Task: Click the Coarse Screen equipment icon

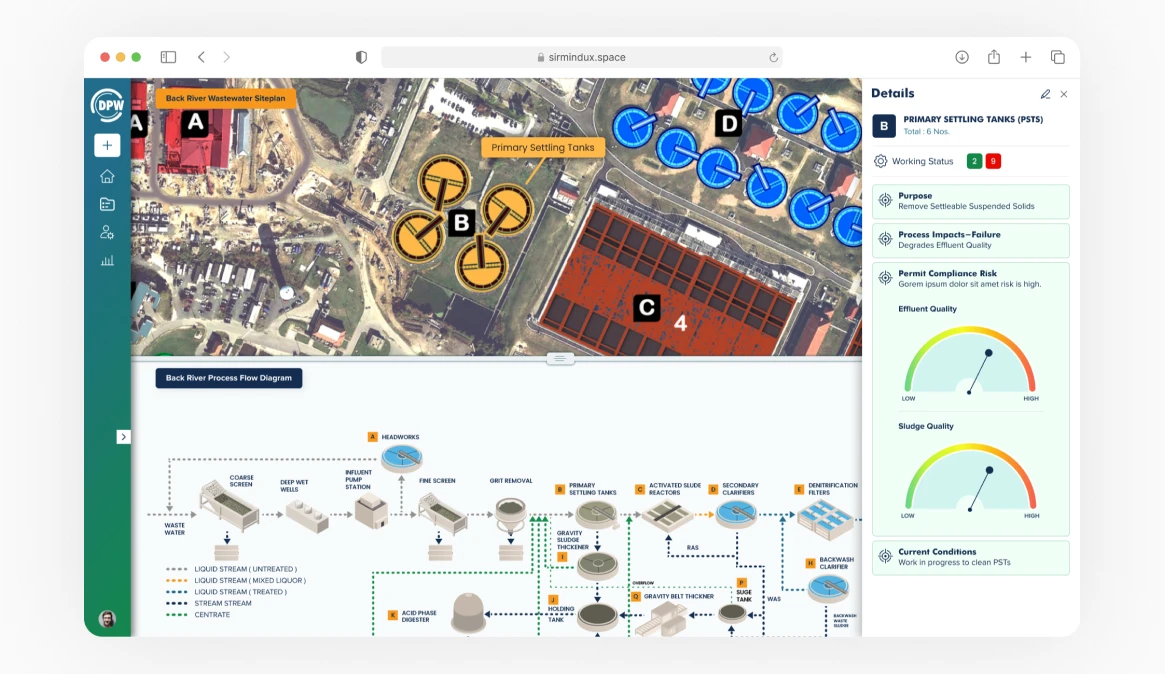Action: pyautogui.click(x=230, y=505)
